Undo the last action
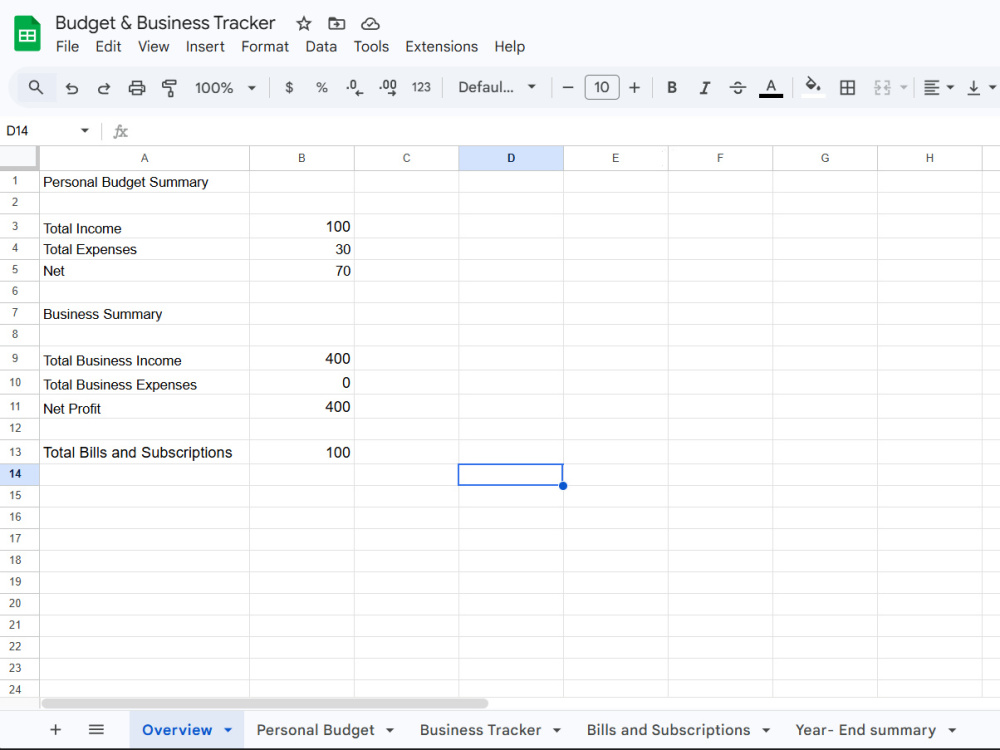This screenshot has width=1000, height=750. [71, 88]
